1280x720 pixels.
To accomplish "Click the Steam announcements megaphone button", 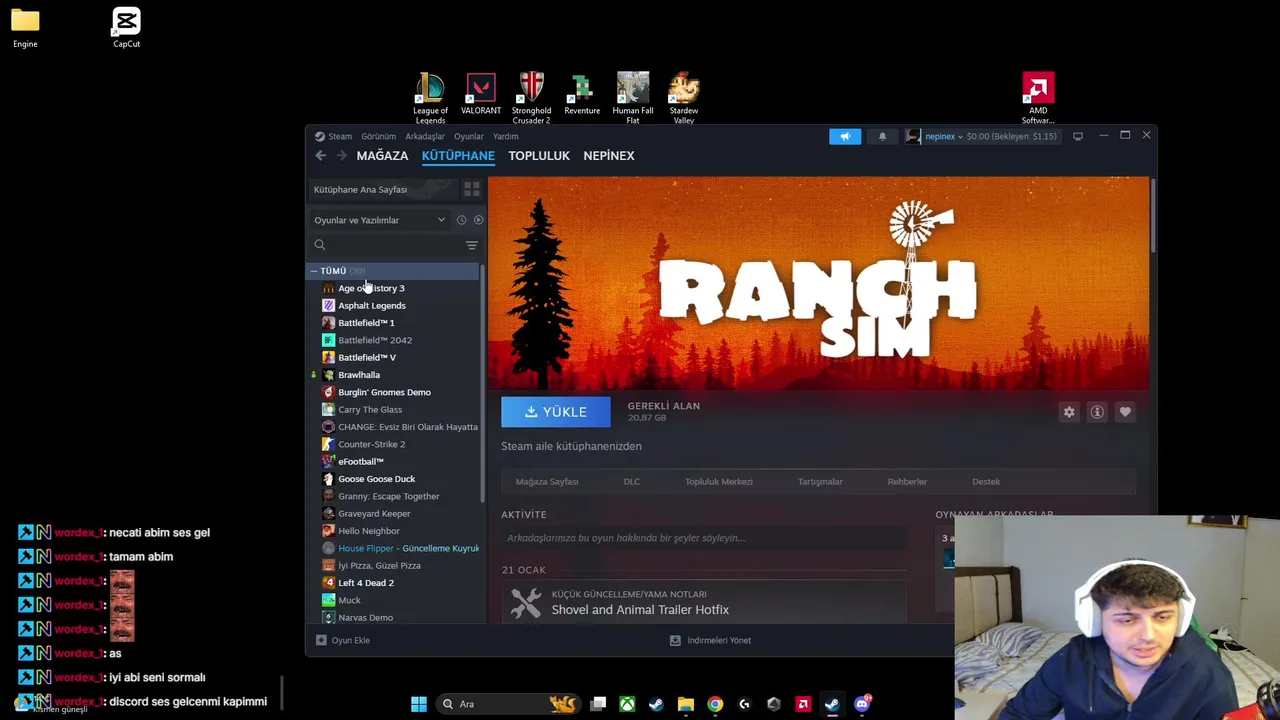I will click(x=845, y=136).
